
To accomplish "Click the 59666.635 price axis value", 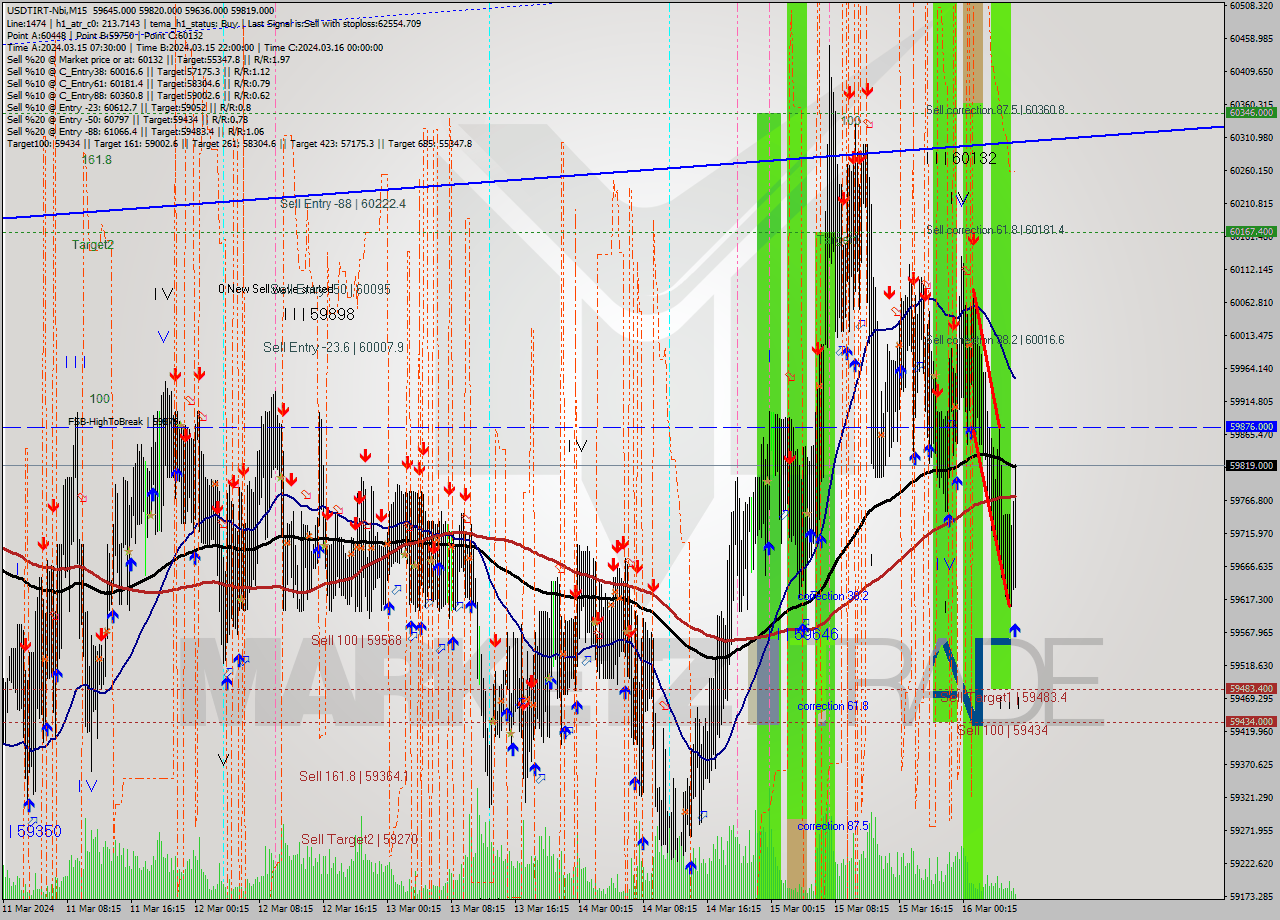I will (1251, 566).
